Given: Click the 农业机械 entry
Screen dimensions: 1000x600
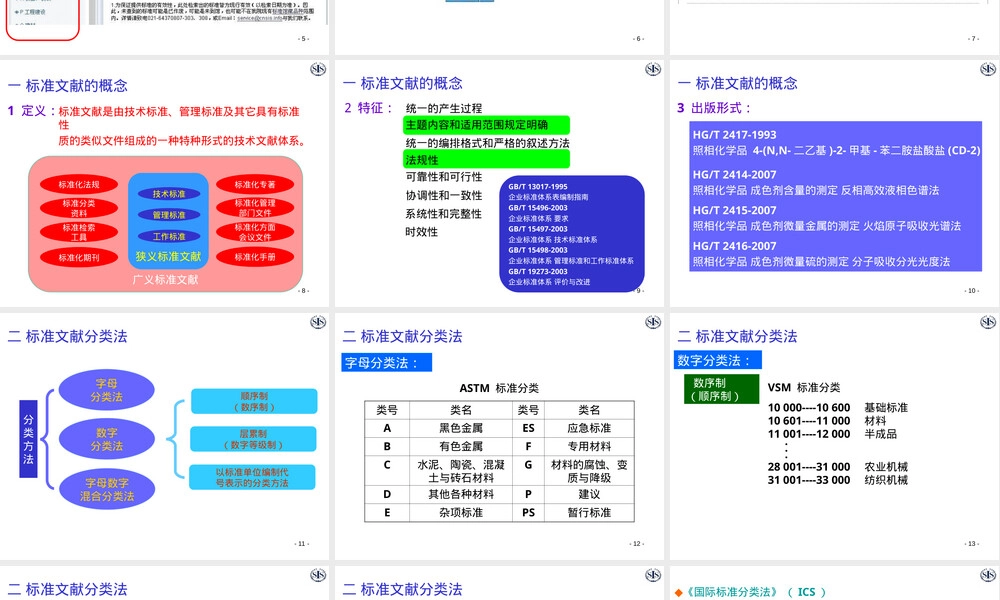Looking at the screenshot, I should tap(886, 467).
